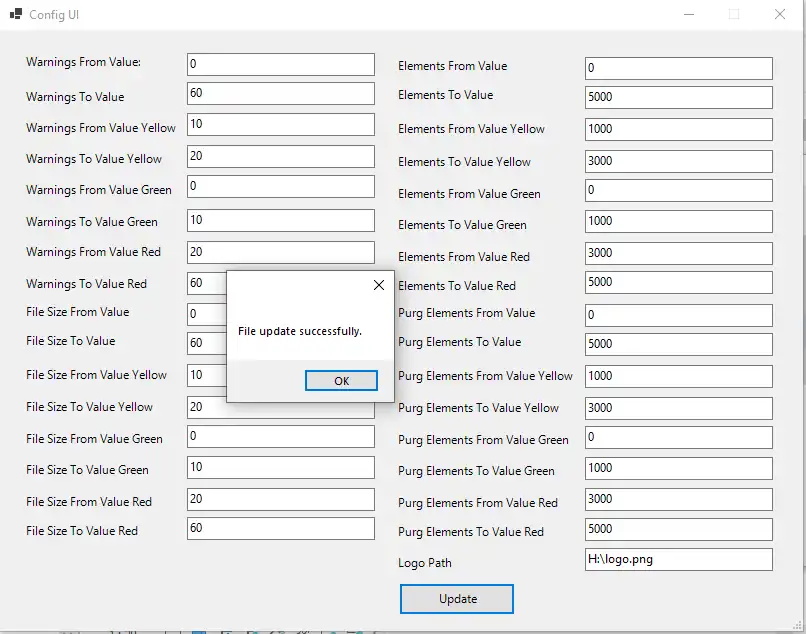
Task: Click the 'Logo Path' label
Action: coord(425,563)
